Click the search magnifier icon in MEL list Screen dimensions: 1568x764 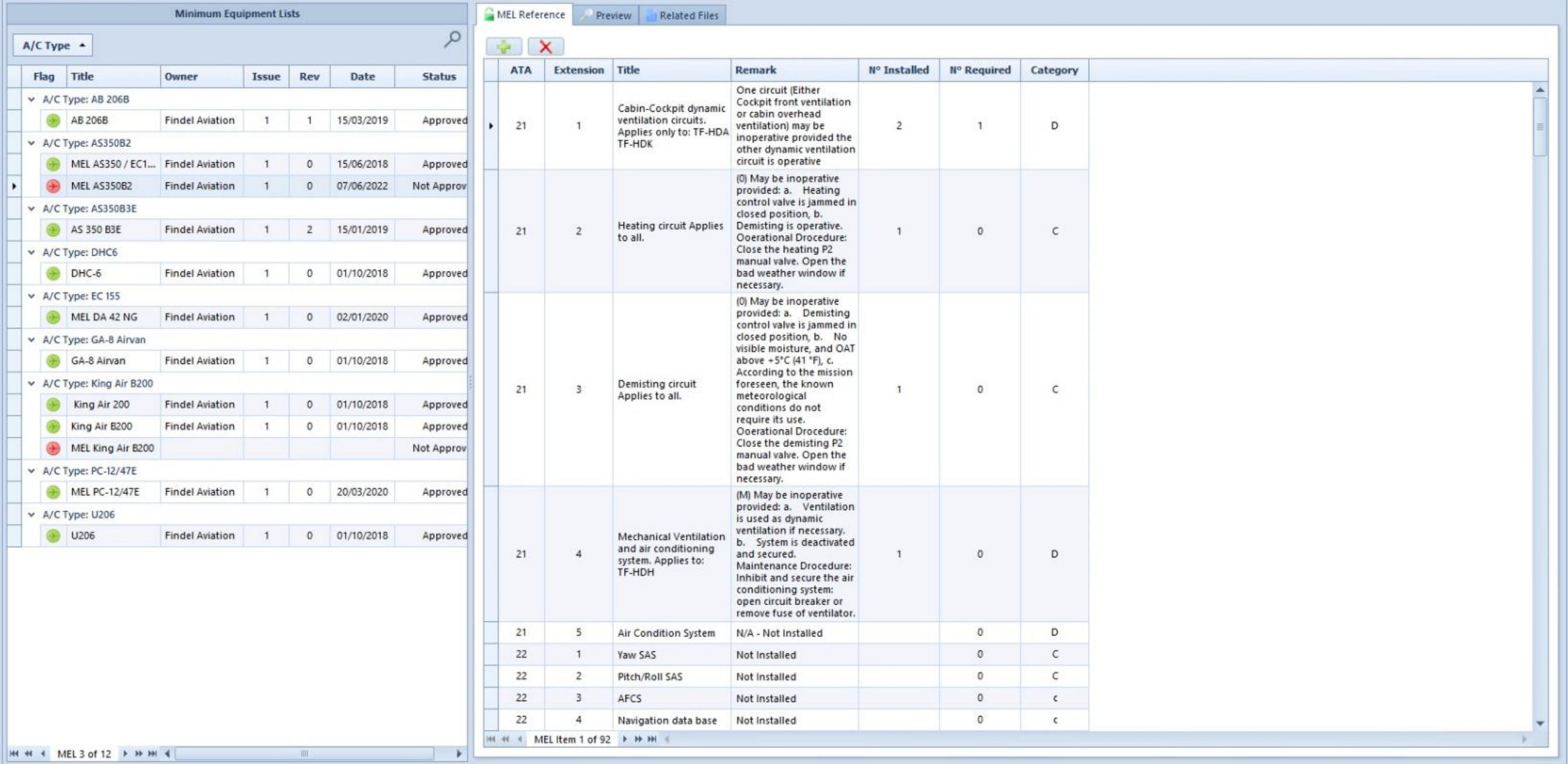(452, 39)
